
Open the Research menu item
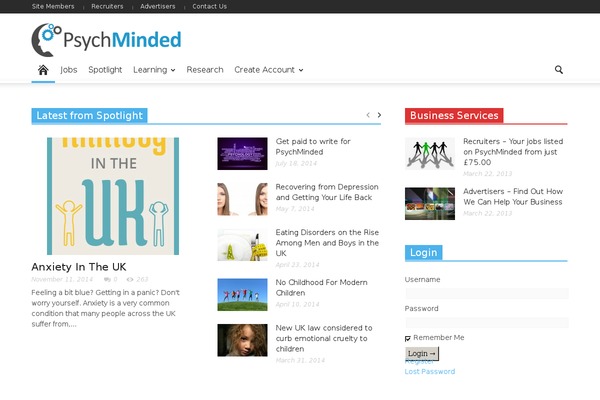point(205,70)
